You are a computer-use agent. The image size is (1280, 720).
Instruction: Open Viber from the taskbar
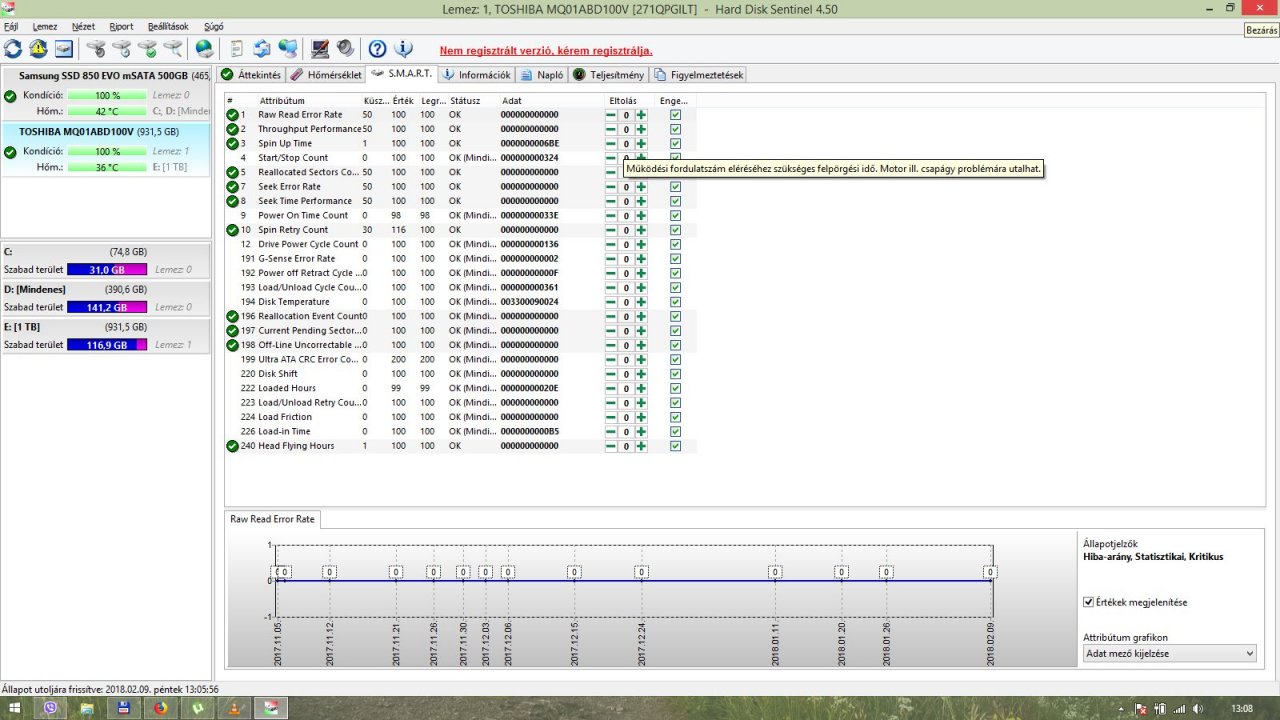click(x=52, y=708)
